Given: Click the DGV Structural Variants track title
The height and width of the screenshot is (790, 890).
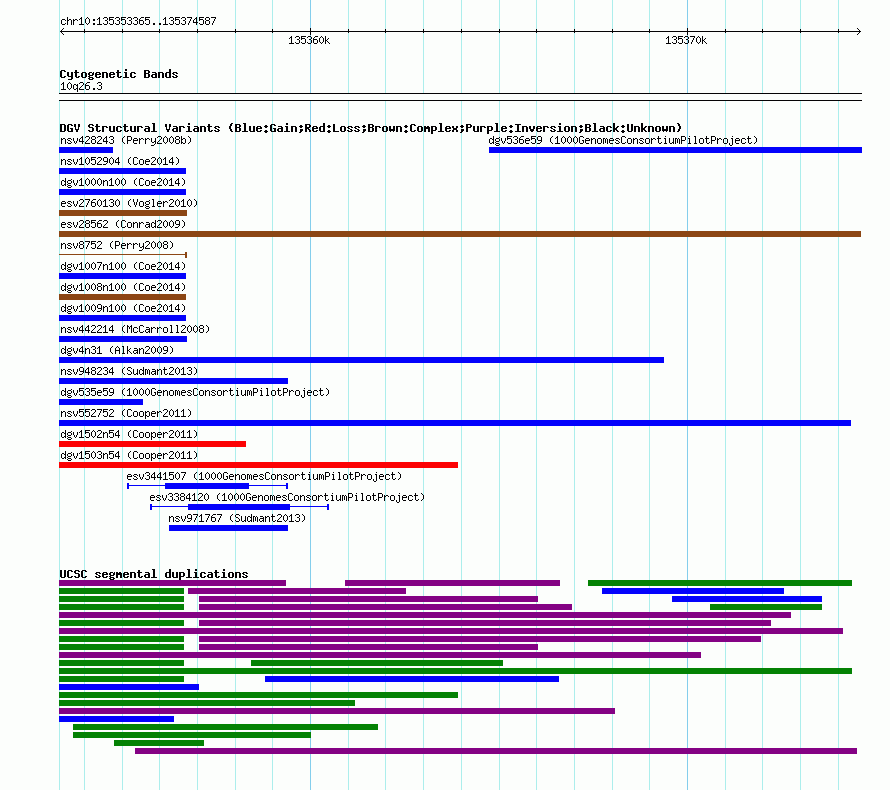Looking at the screenshot, I should click(371, 128).
